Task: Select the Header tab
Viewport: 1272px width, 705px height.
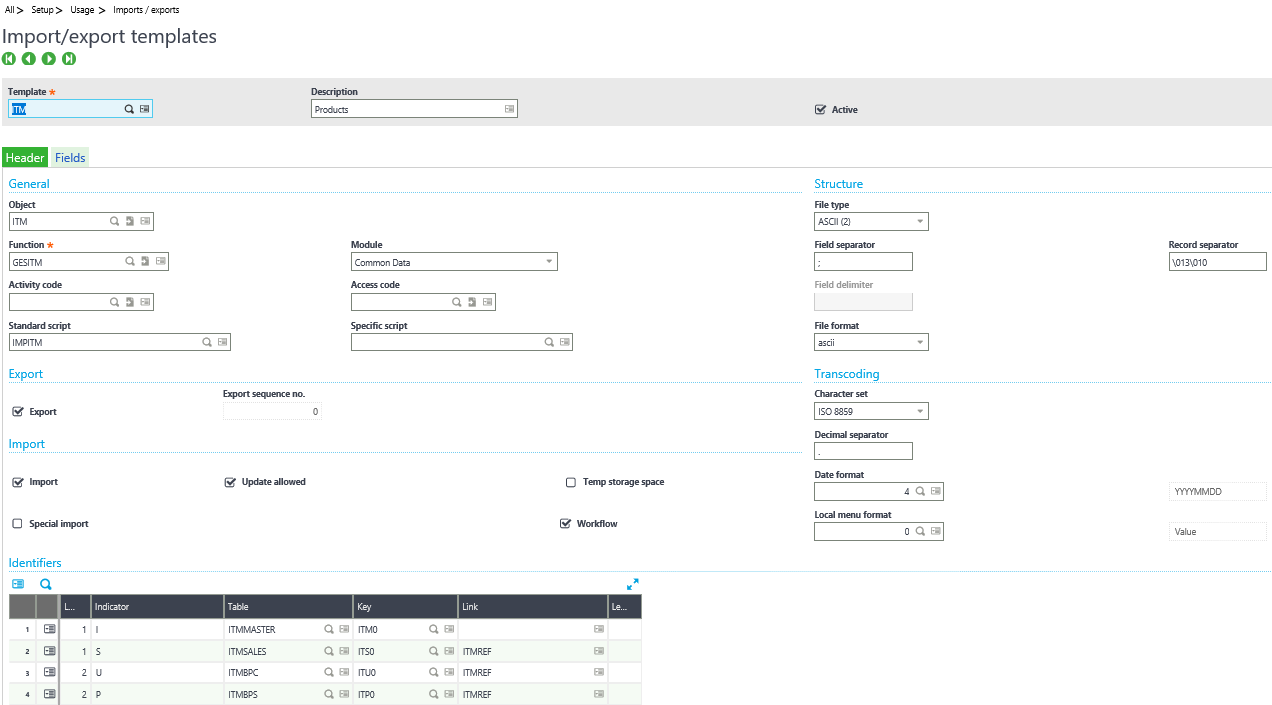Action: [25, 158]
